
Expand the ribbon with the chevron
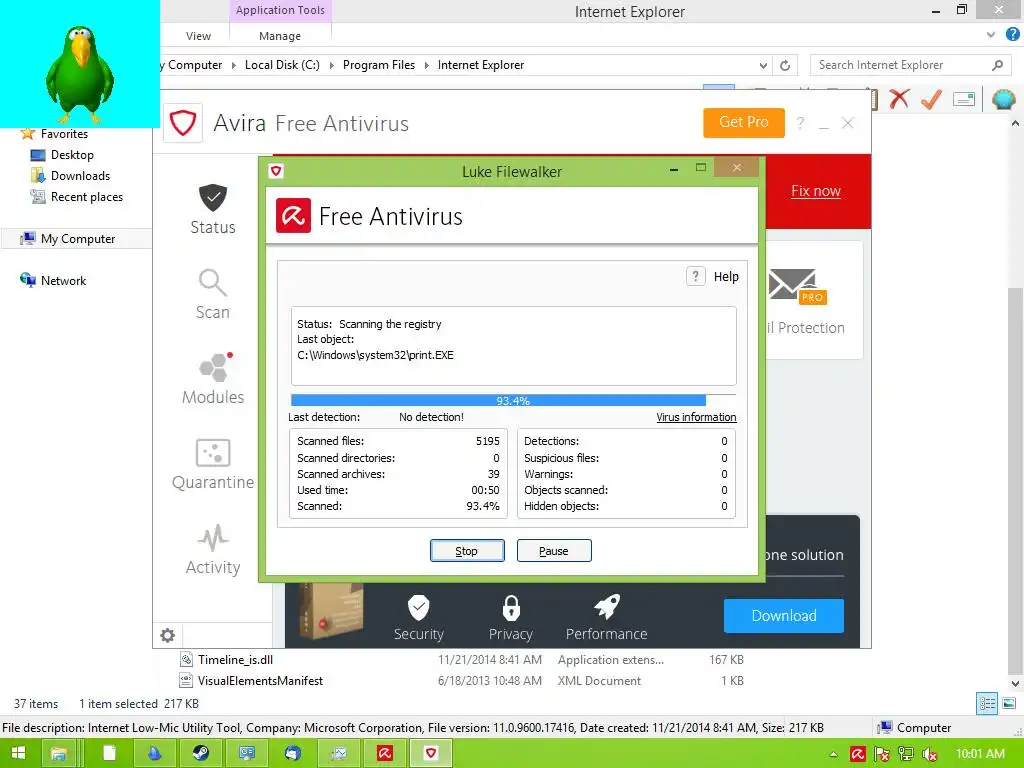(991, 35)
